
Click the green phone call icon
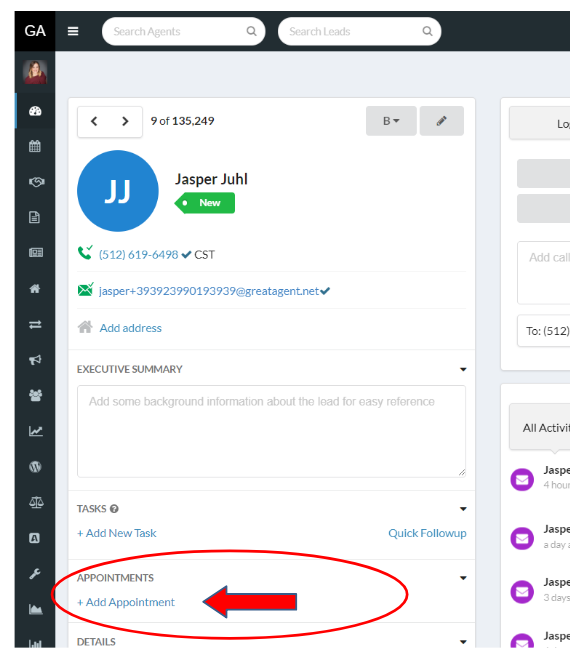pyautogui.click(x=85, y=253)
